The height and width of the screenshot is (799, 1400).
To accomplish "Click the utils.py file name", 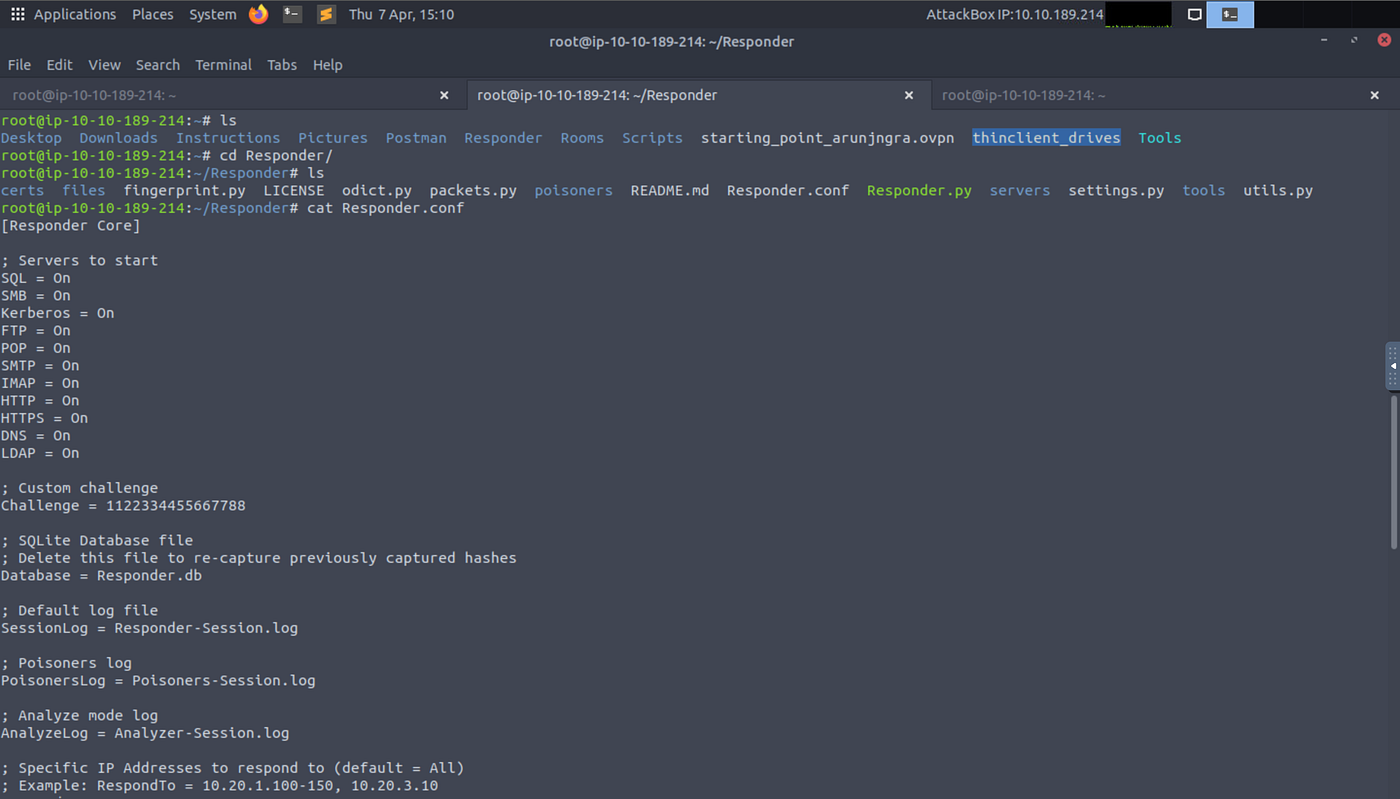I will 1278,190.
